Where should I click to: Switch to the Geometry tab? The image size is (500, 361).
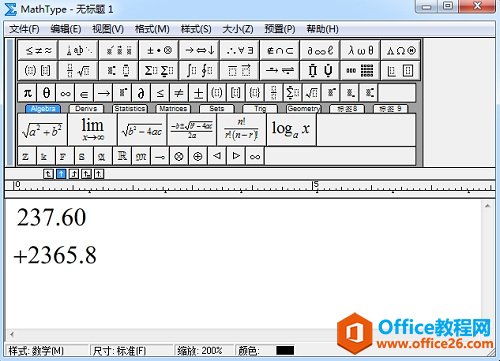coord(304,109)
